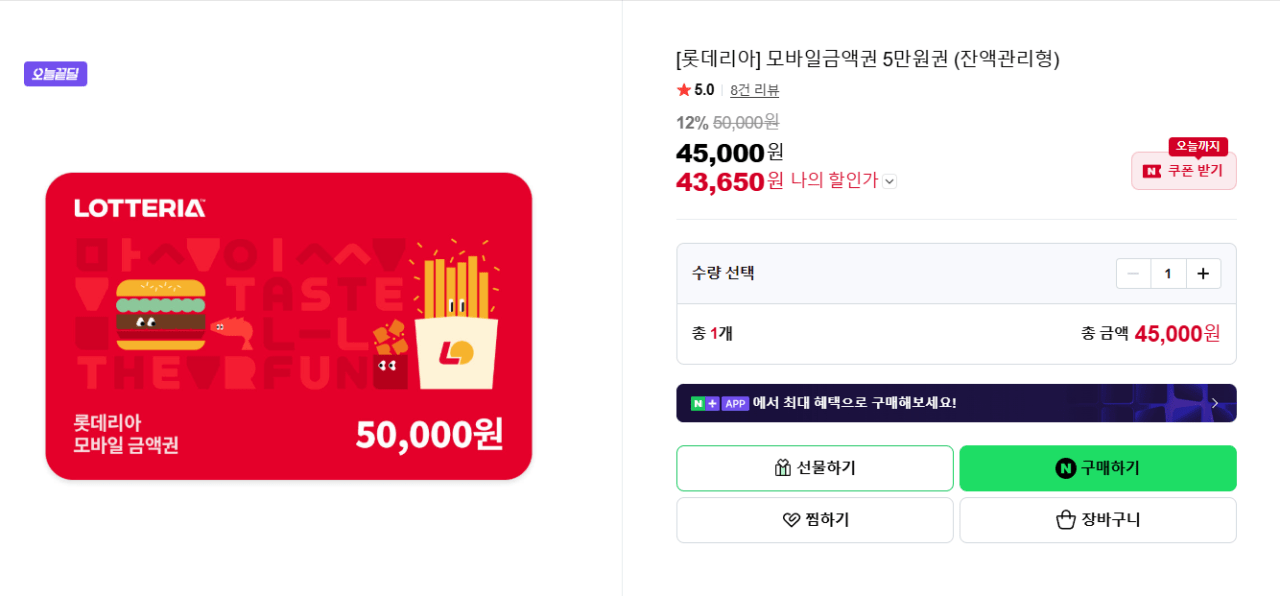Click the quantity input field showing 1
The width and height of the screenshot is (1280, 596).
pos(1168,273)
